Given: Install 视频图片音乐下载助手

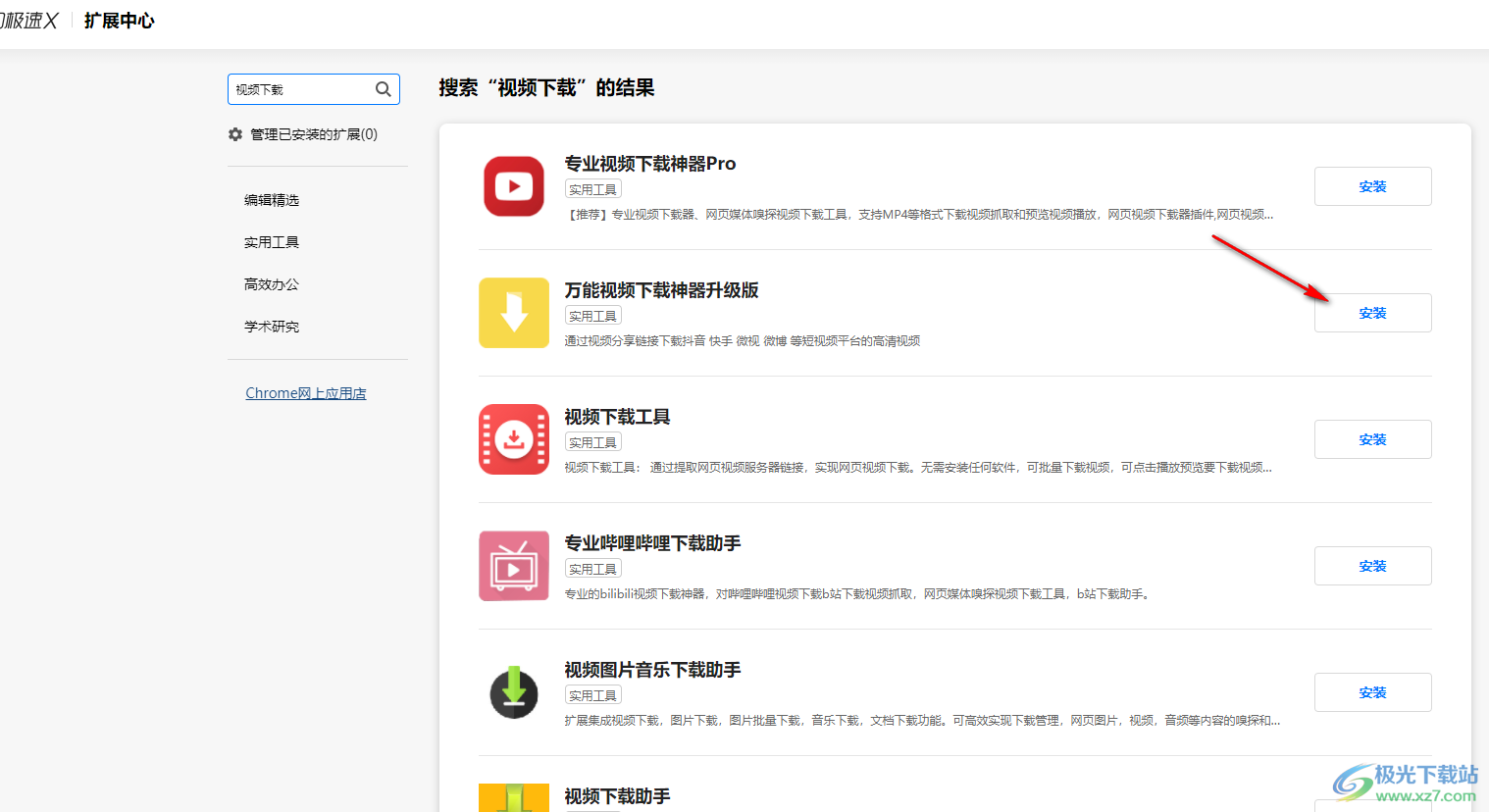Looking at the screenshot, I should [1372, 692].
